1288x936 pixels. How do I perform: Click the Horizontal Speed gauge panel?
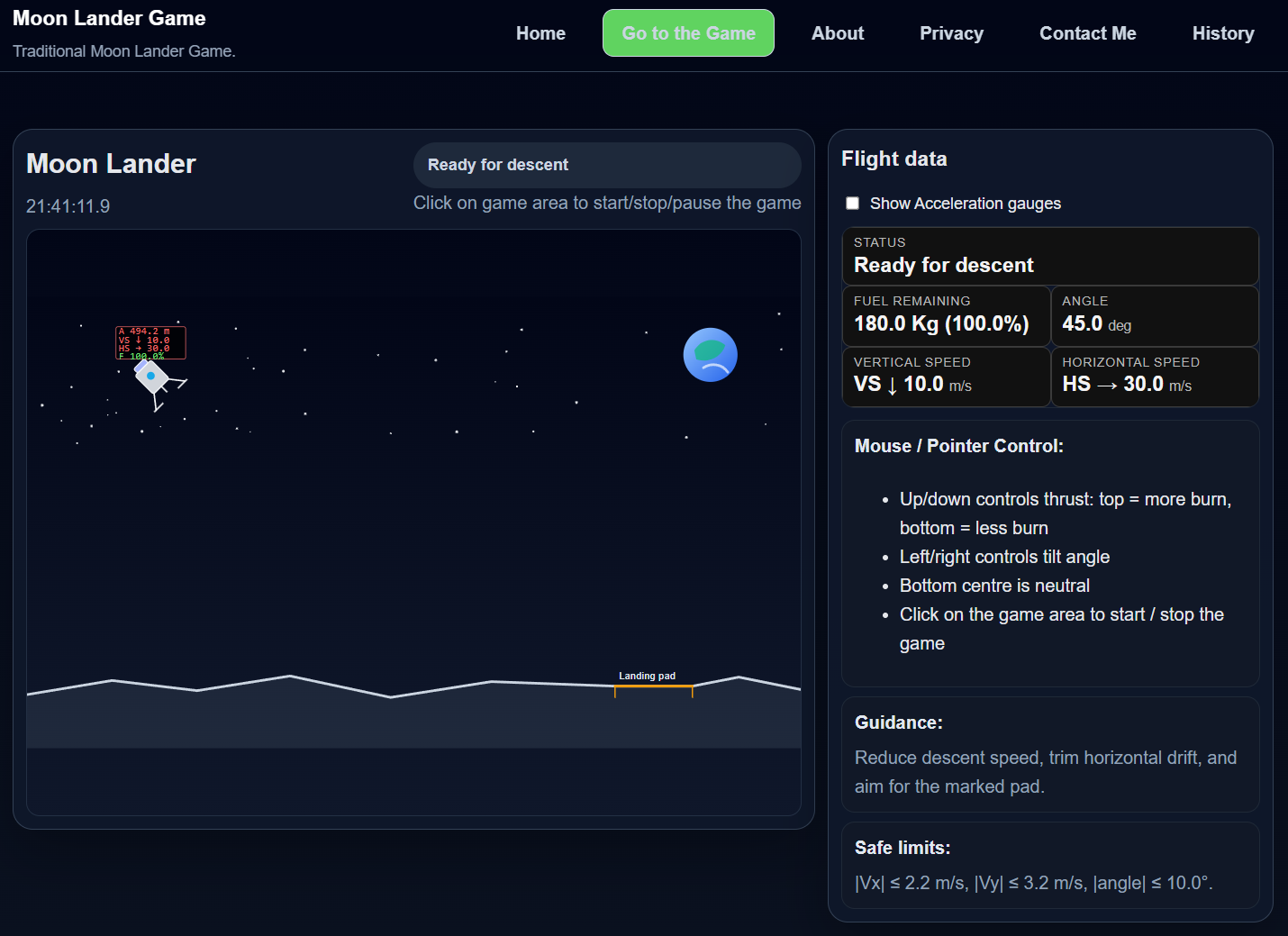click(x=1155, y=377)
